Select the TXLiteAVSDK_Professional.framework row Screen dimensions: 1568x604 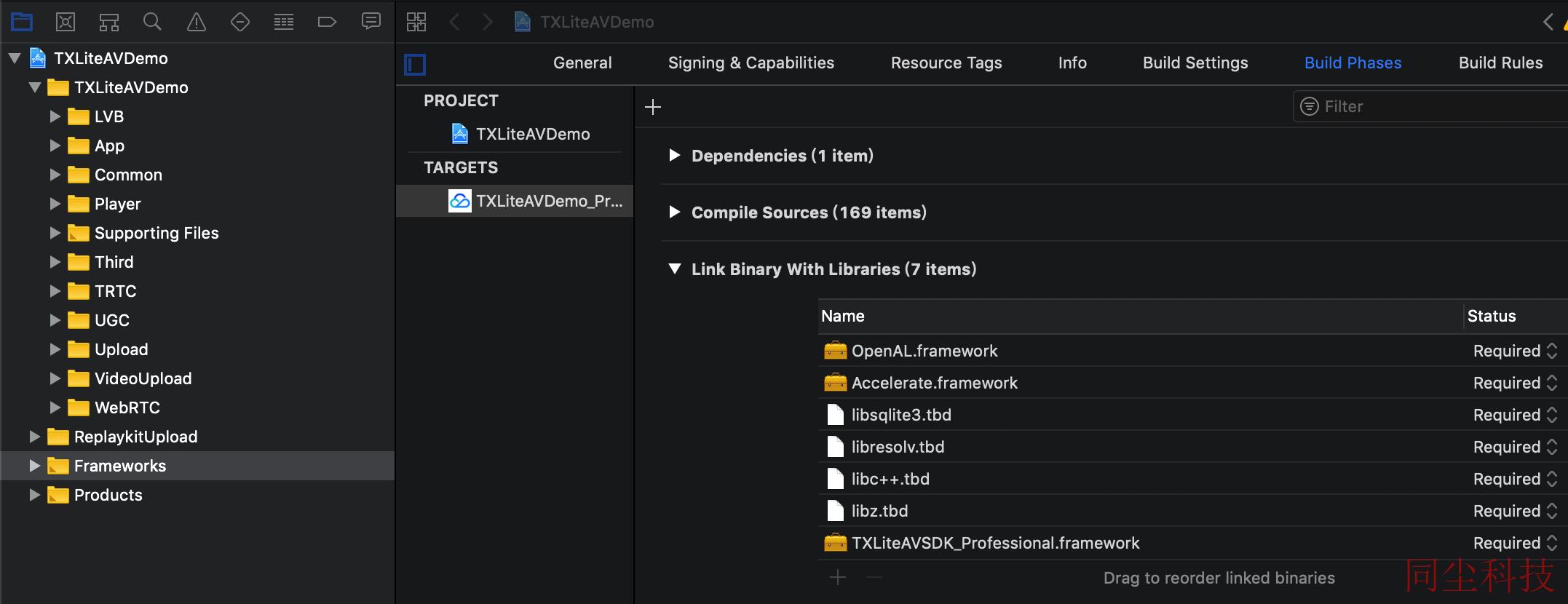click(1192, 543)
